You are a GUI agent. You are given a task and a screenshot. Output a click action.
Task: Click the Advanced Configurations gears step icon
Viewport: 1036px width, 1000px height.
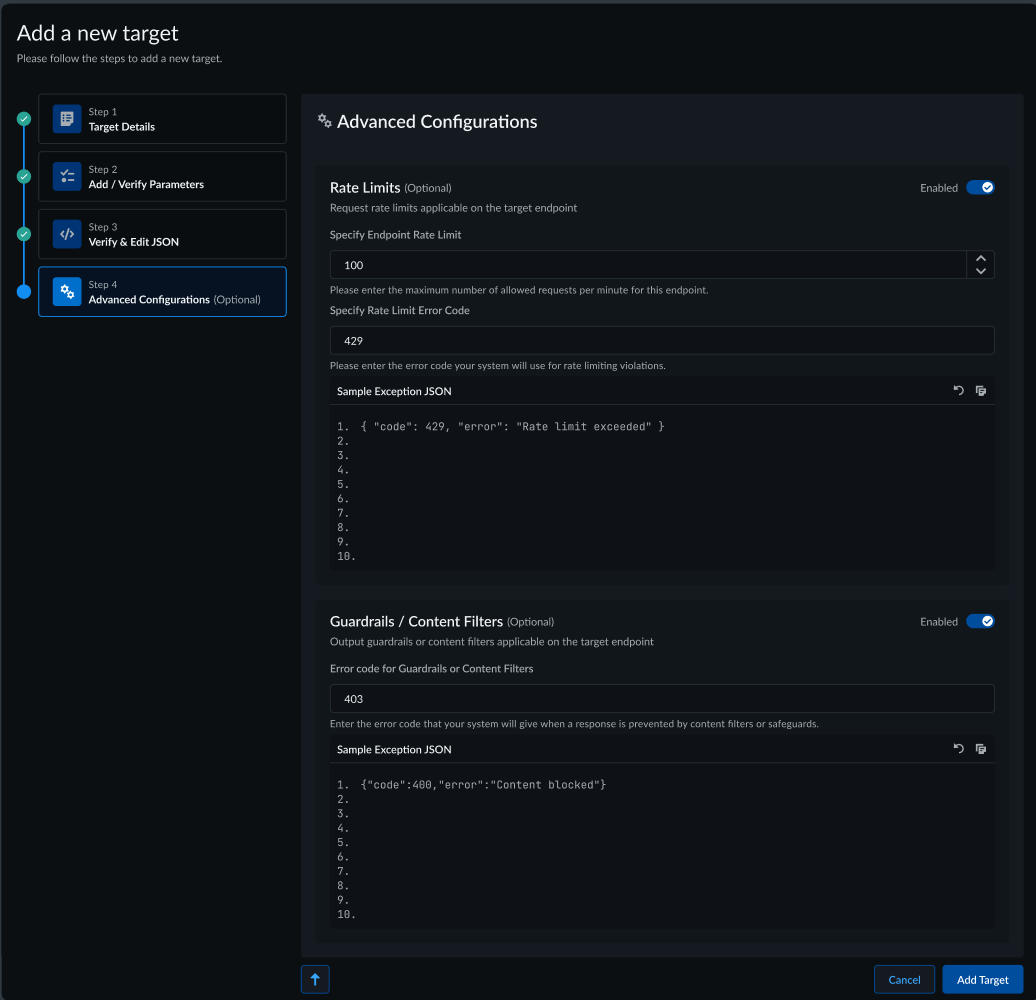[x=67, y=292]
